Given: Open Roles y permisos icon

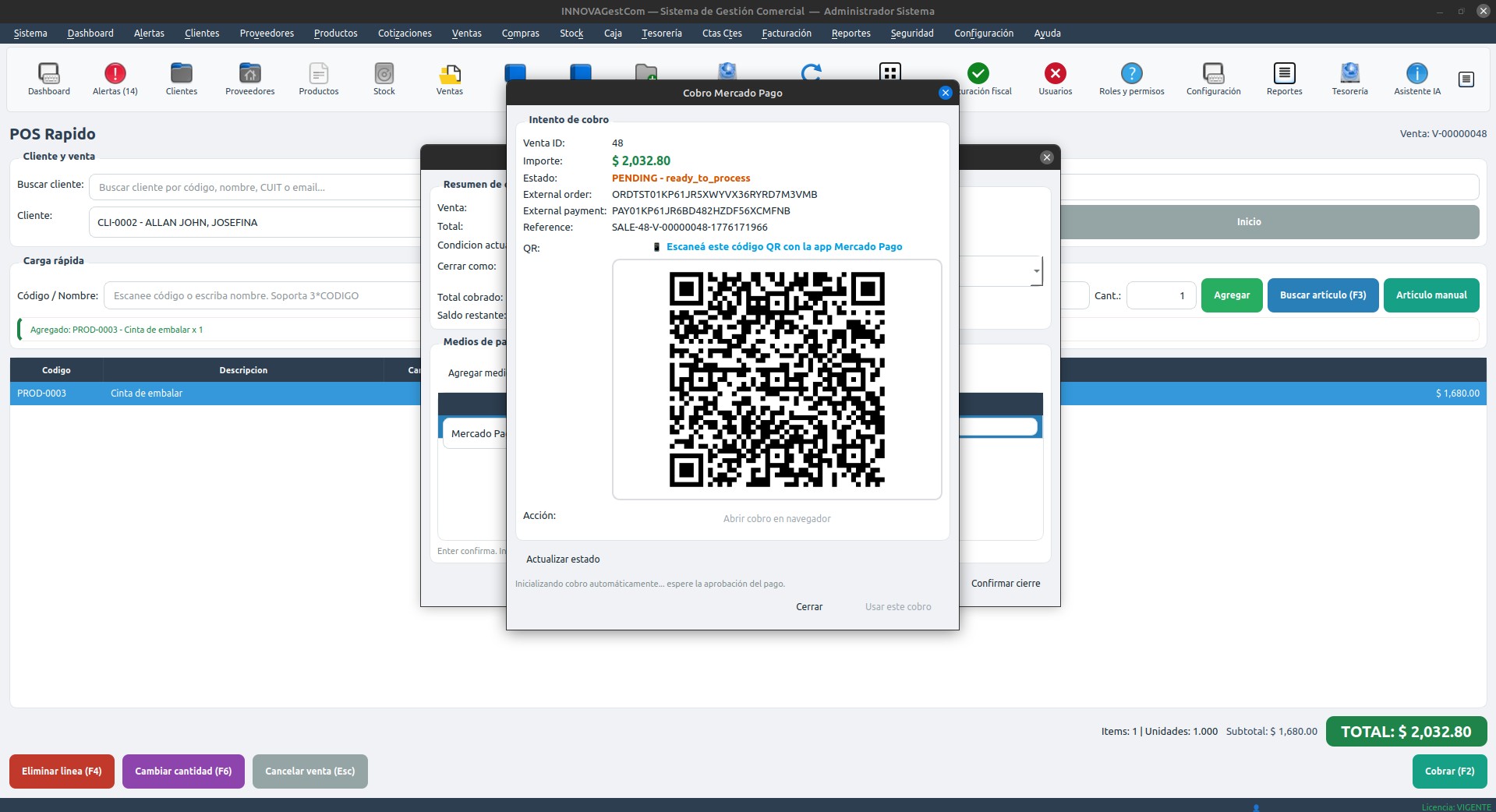Looking at the screenshot, I should coord(1131,79).
